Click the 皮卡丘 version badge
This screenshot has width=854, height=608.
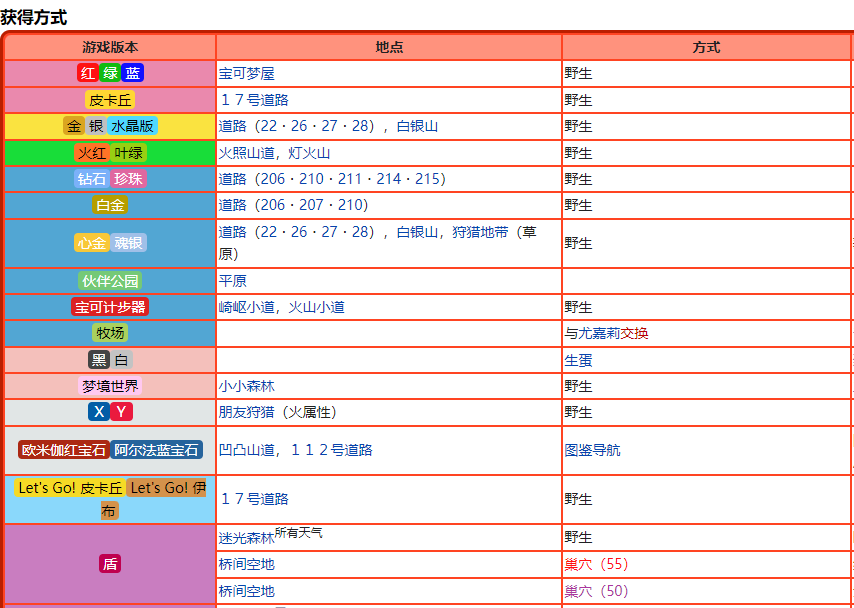[x=110, y=100]
